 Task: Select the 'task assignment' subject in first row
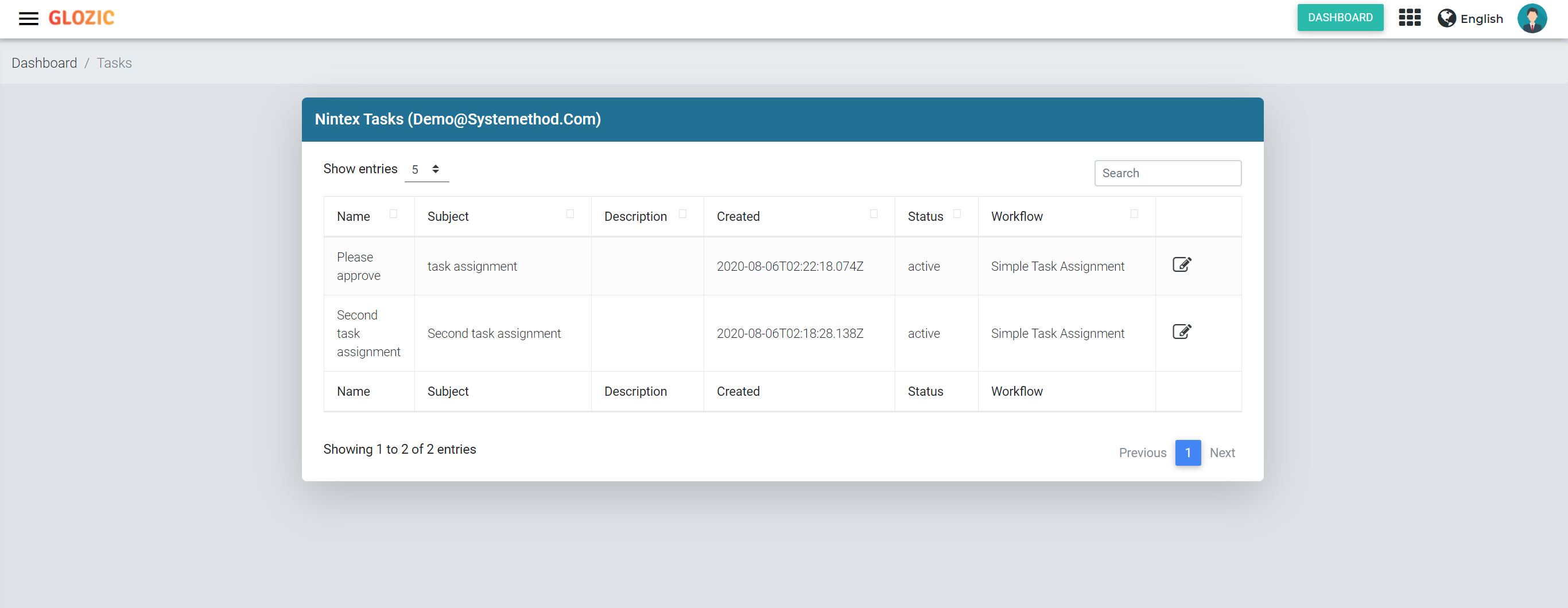pyautogui.click(x=472, y=267)
